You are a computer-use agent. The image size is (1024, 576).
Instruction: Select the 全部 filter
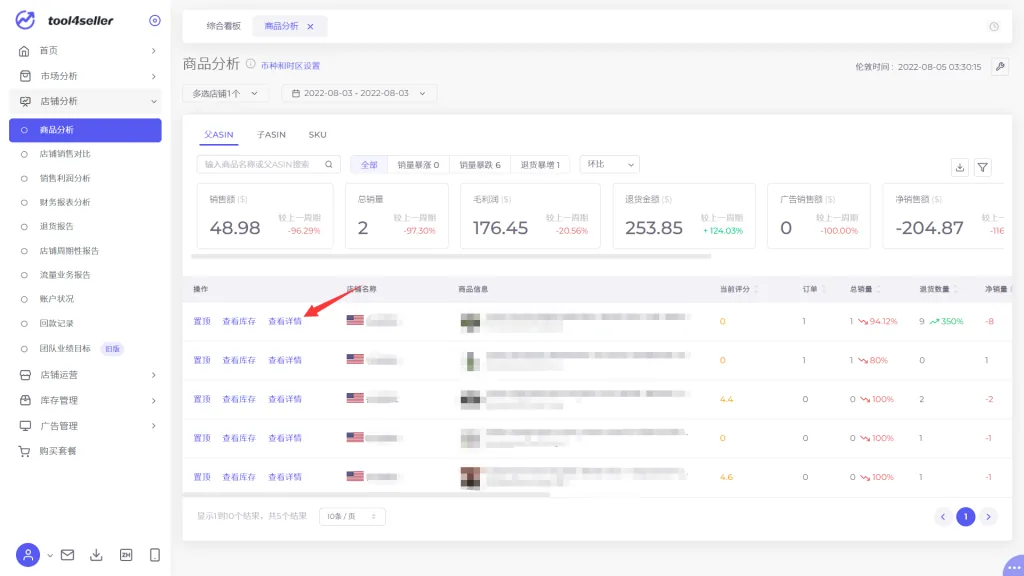point(369,165)
